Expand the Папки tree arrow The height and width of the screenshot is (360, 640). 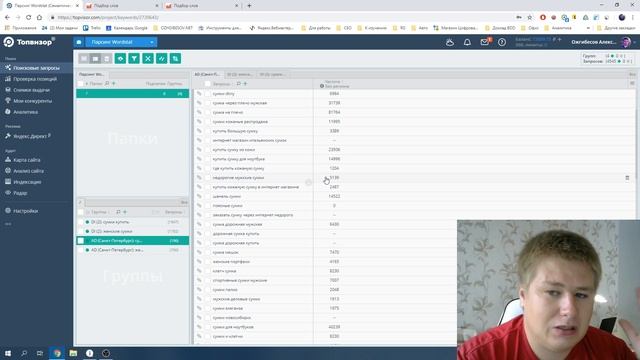(87, 84)
